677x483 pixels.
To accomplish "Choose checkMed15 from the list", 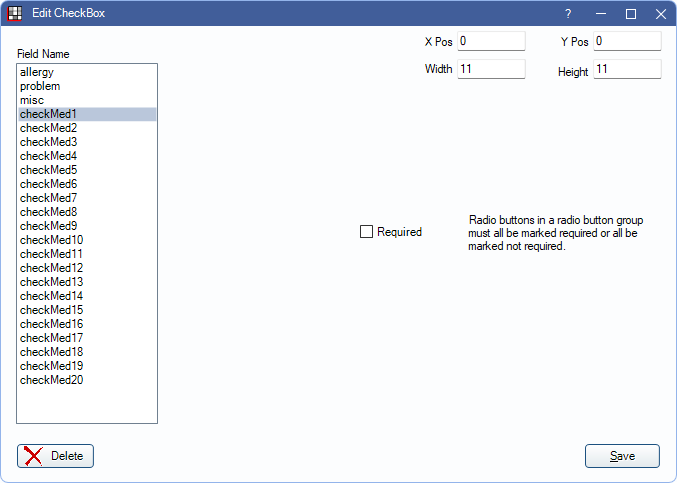I will [x=51, y=310].
